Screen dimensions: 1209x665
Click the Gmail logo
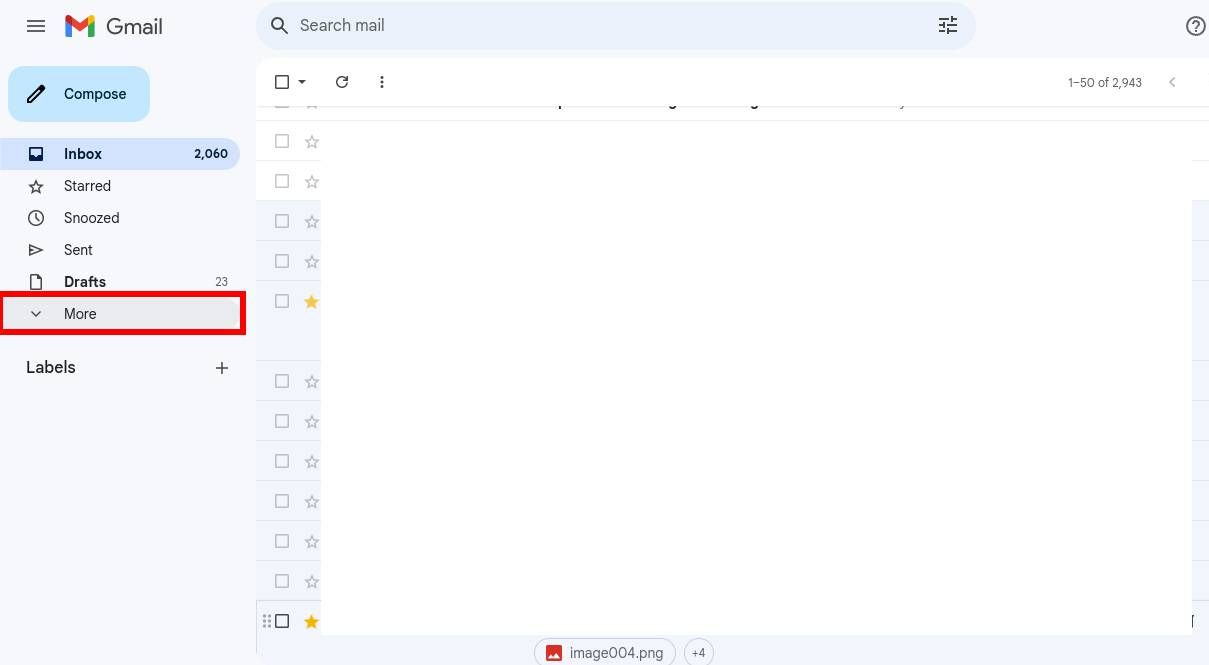click(112, 26)
